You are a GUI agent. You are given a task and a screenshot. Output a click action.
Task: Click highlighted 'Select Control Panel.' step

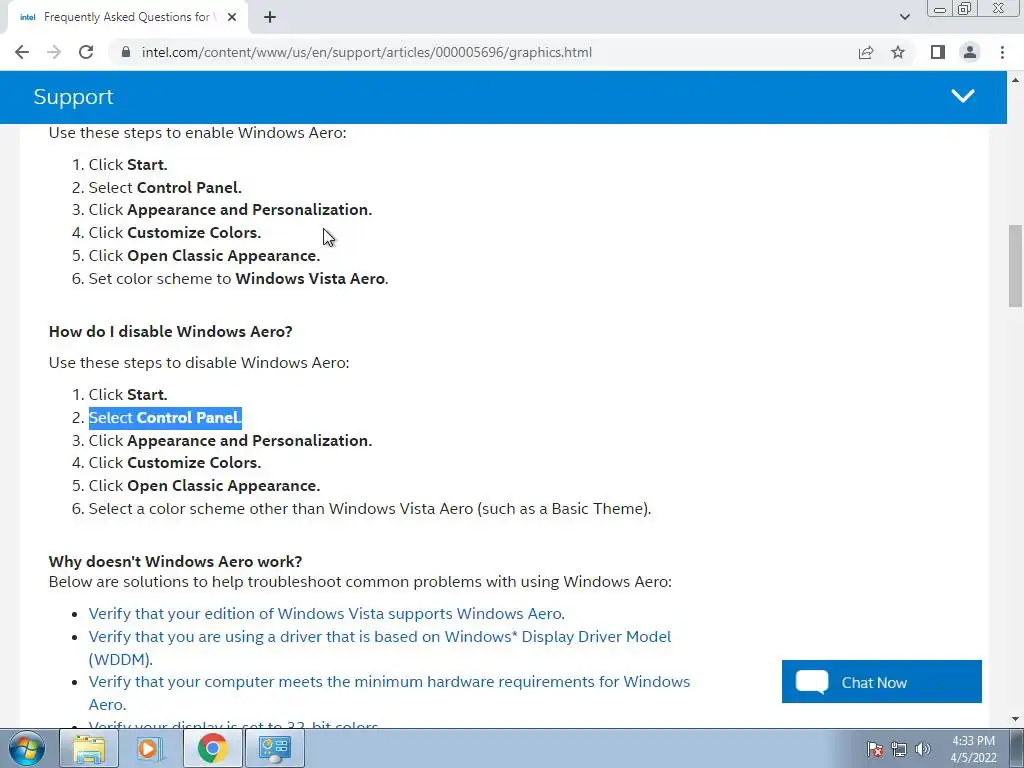(165, 417)
